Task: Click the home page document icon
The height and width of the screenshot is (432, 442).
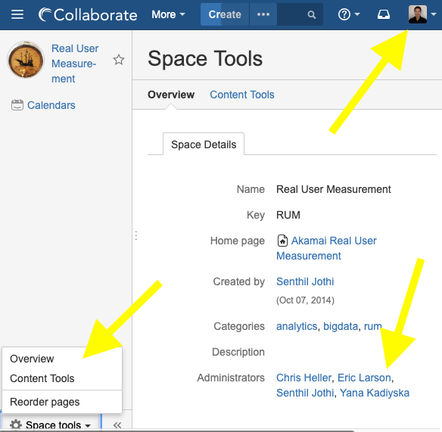Action: (282, 240)
